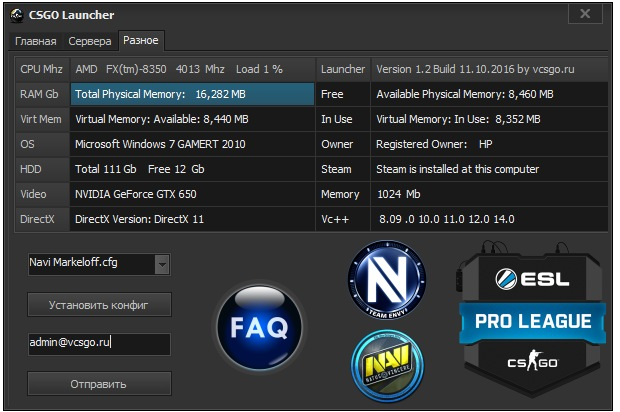The image size is (620, 412).
Task: Click the Free column label
Action: [x=343, y=94]
